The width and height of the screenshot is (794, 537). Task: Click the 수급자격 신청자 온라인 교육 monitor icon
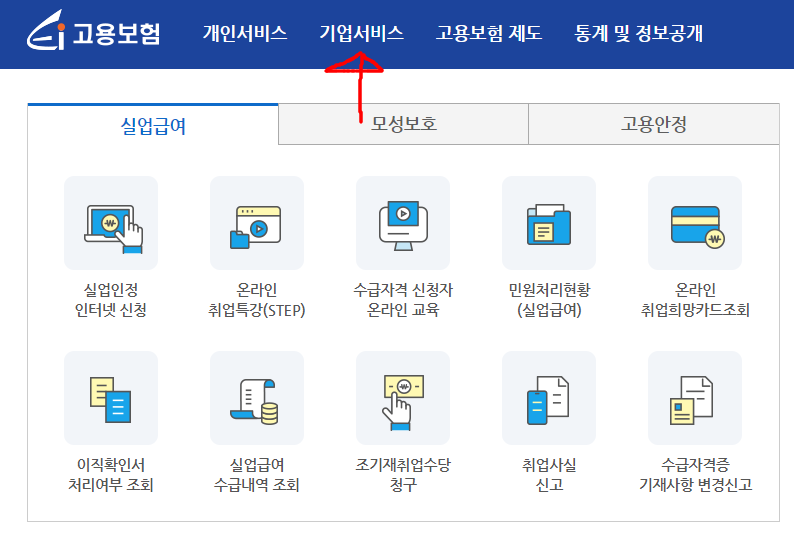403,223
